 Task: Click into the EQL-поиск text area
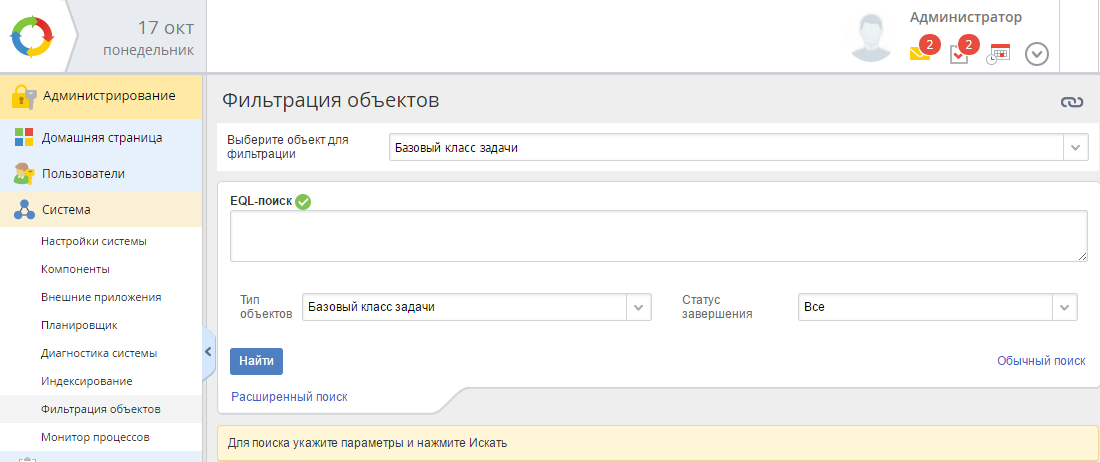[x=658, y=236]
